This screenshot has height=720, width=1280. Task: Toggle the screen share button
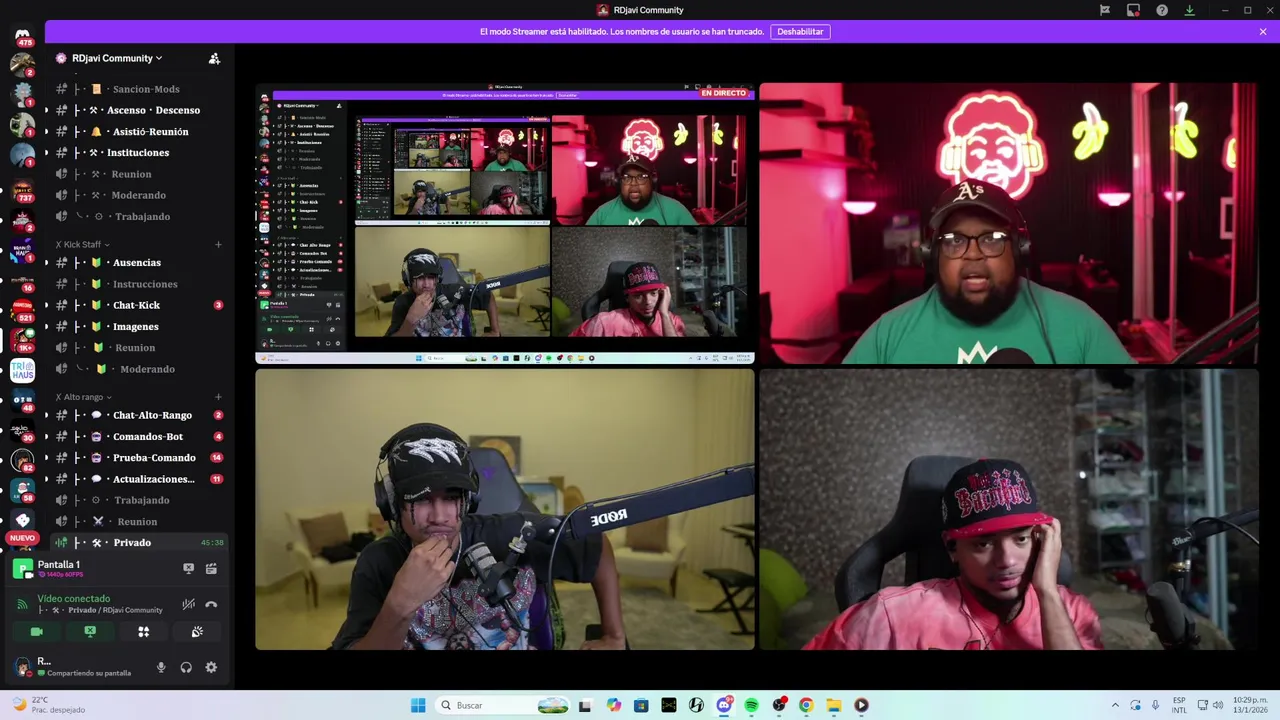[x=90, y=632]
